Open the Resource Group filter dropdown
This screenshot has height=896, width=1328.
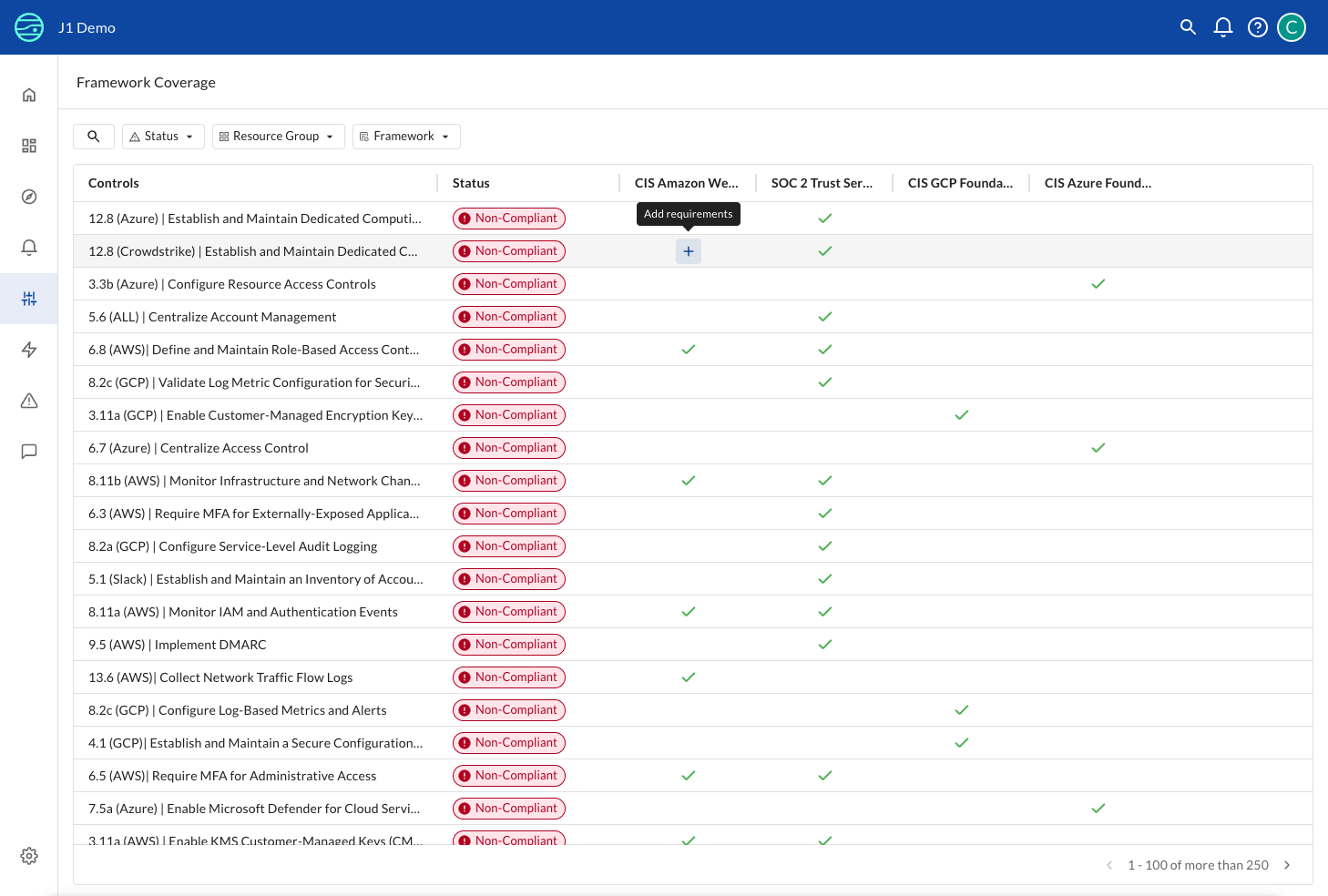coord(278,136)
